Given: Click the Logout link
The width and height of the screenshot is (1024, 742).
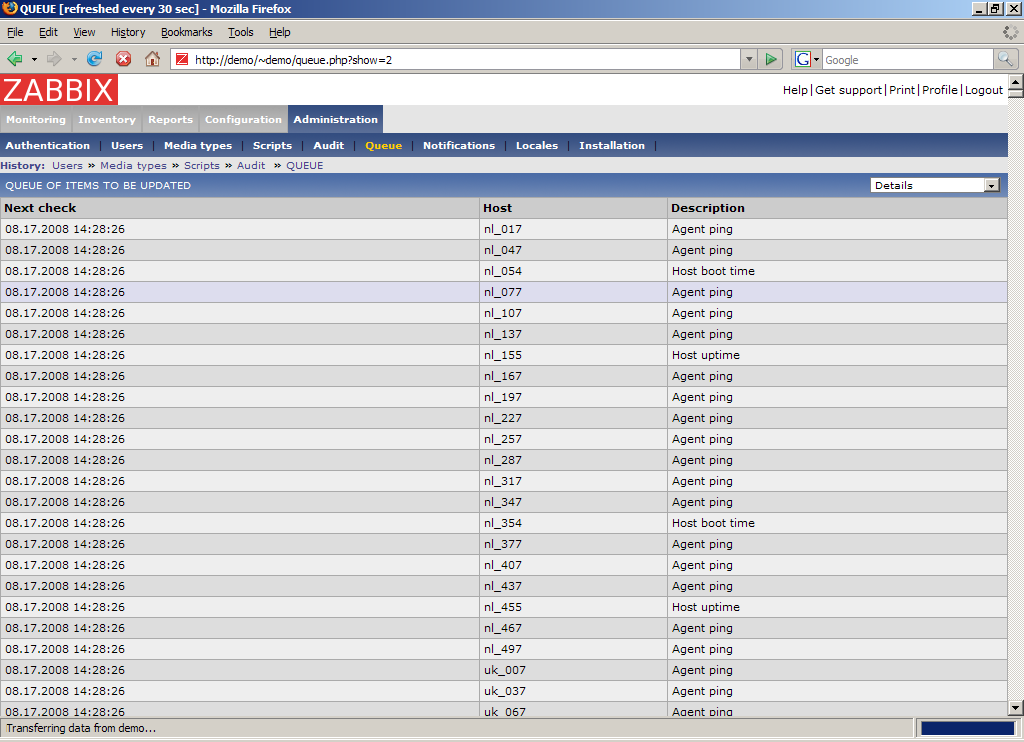Looking at the screenshot, I should pos(984,90).
